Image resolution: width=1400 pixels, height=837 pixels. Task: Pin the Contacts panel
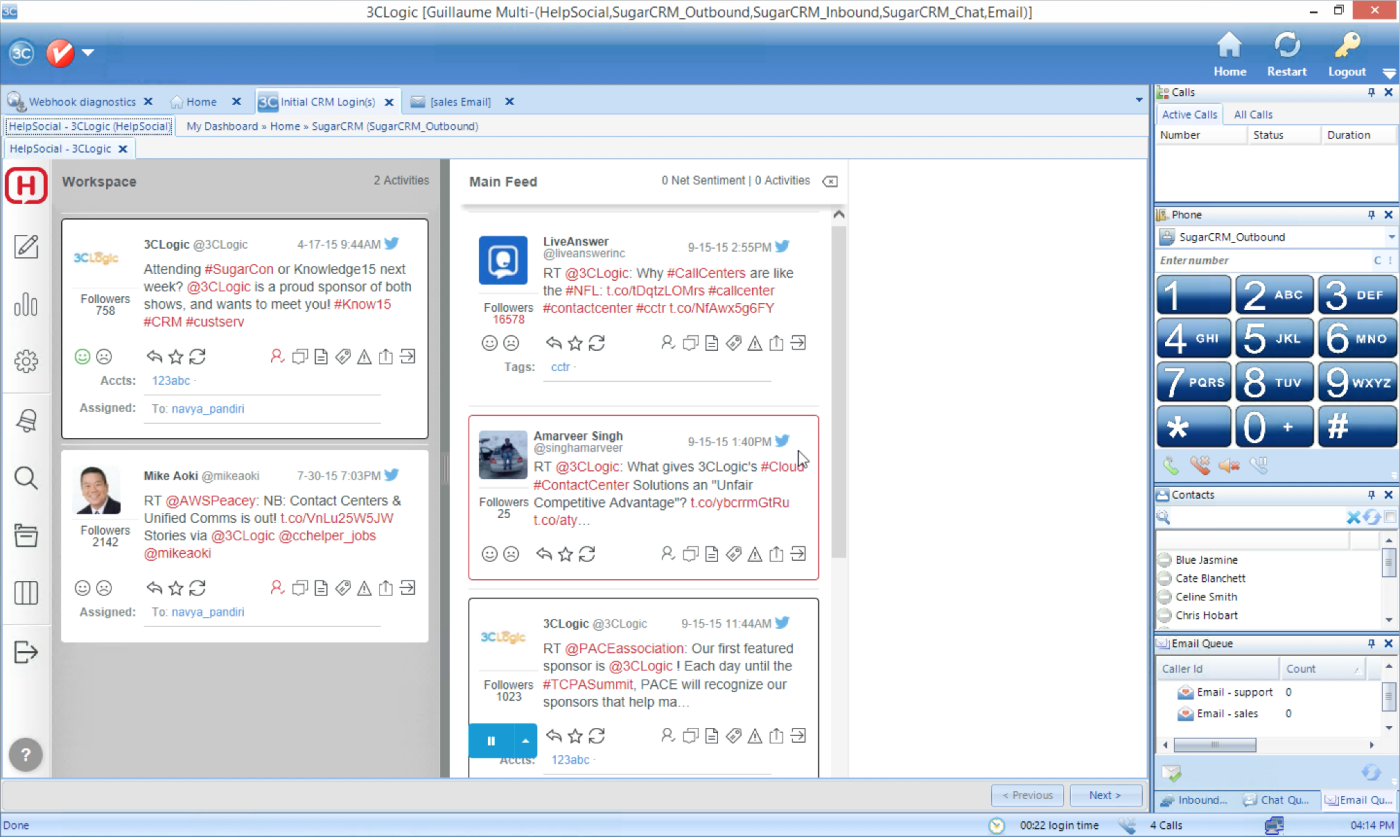tap(1372, 495)
